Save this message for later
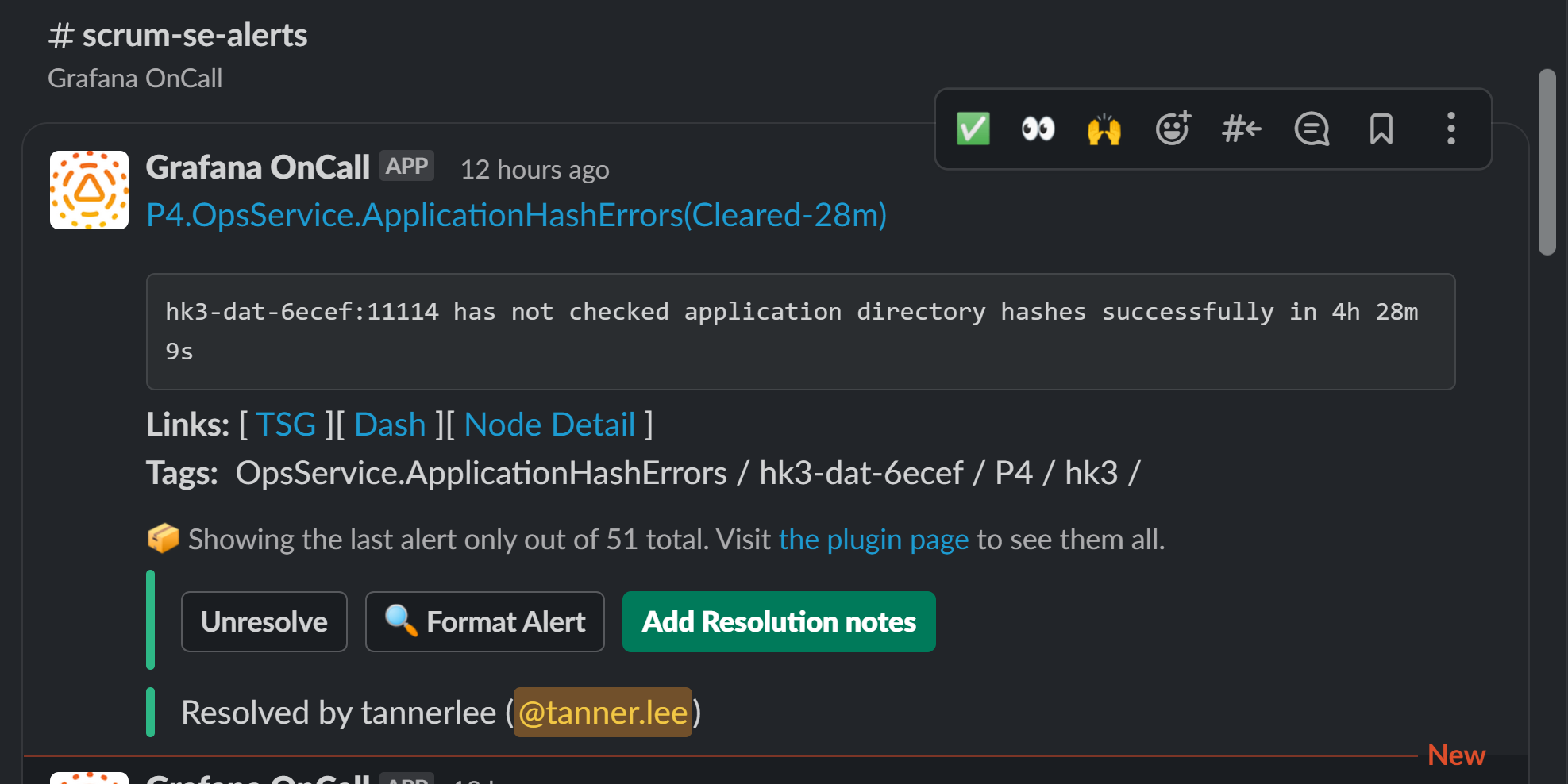Screen dimensions: 1568x784 (x=1381, y=129)
